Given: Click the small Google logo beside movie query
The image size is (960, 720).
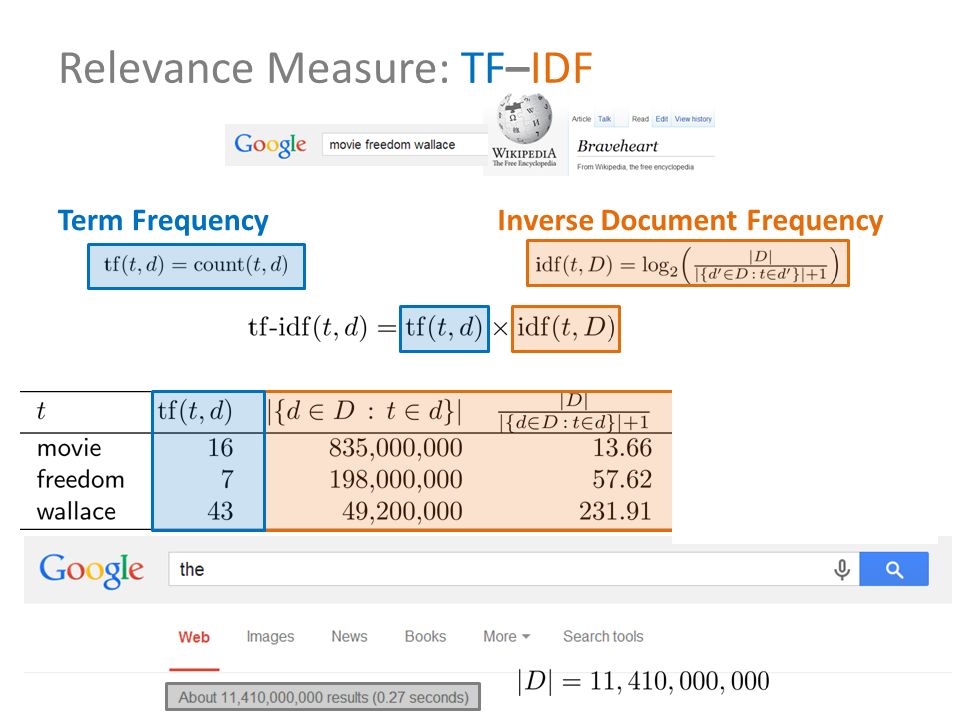Looking at the screenshot, I should [x=270, y=146].
